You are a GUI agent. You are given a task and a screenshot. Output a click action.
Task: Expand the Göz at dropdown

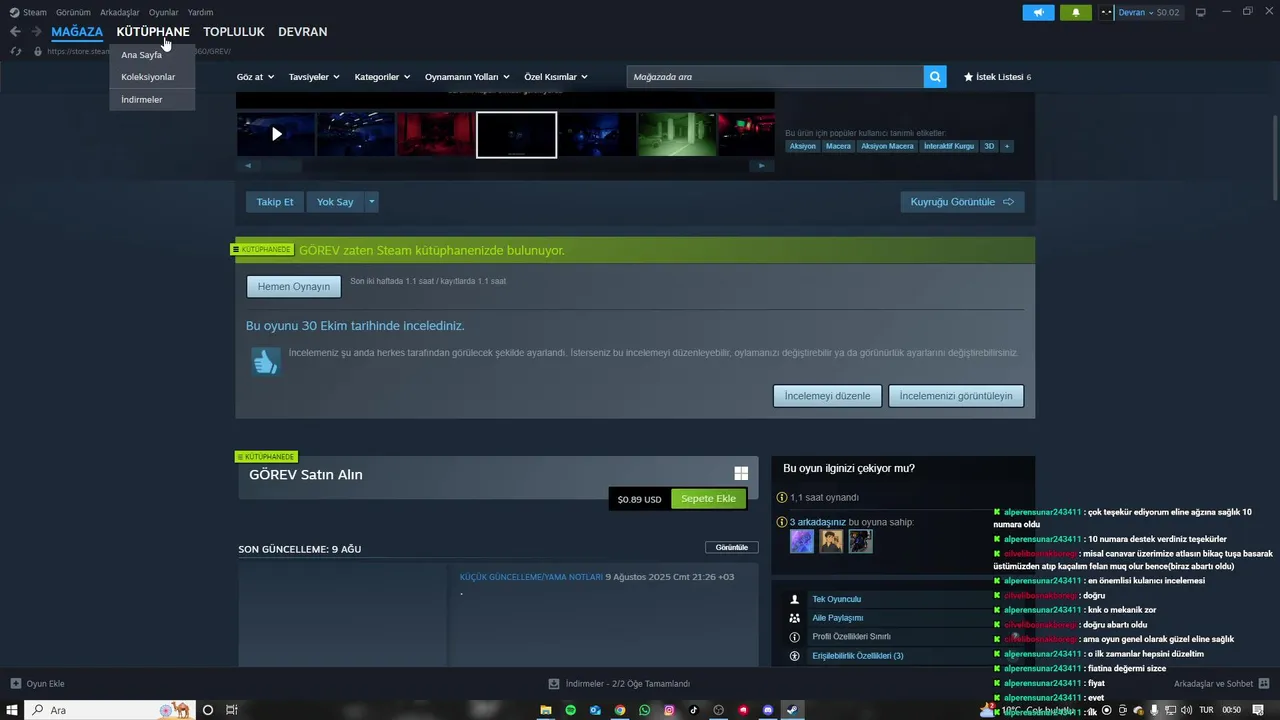click(255, 77)
